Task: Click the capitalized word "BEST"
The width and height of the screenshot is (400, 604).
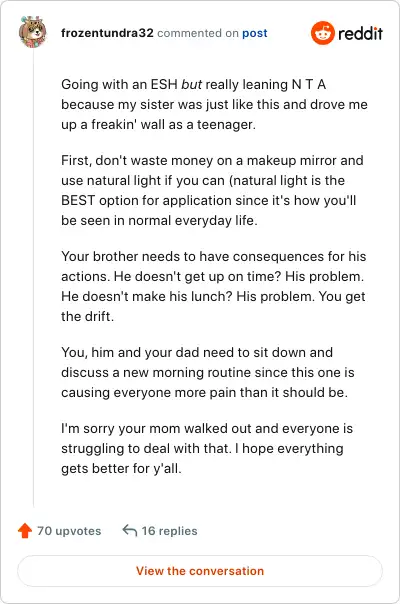Action: click(x=78, y=200)
